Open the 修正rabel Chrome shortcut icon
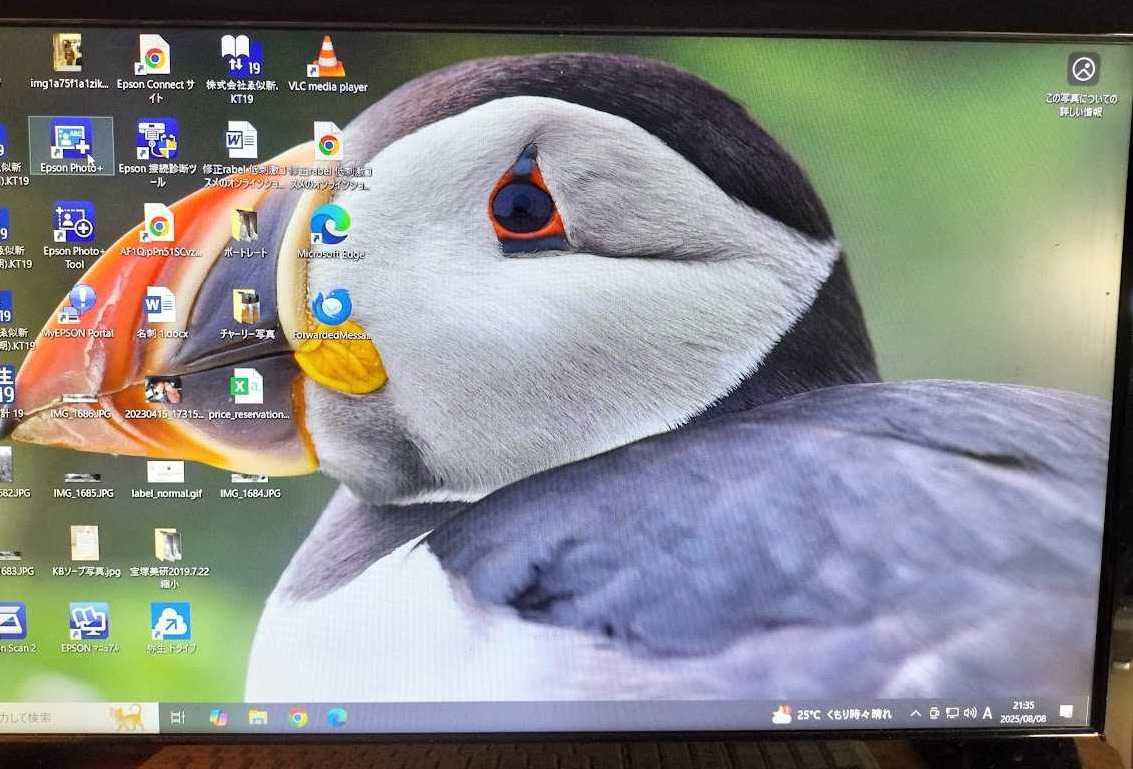 (x=328, y=140)
